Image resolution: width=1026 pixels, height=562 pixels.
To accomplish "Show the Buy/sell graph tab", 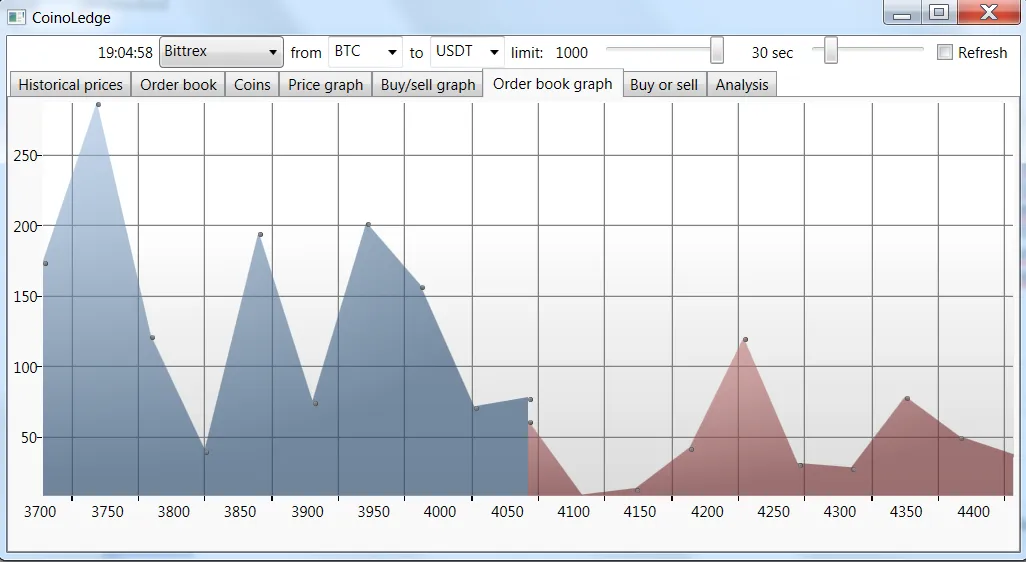I will click(428, 84).
